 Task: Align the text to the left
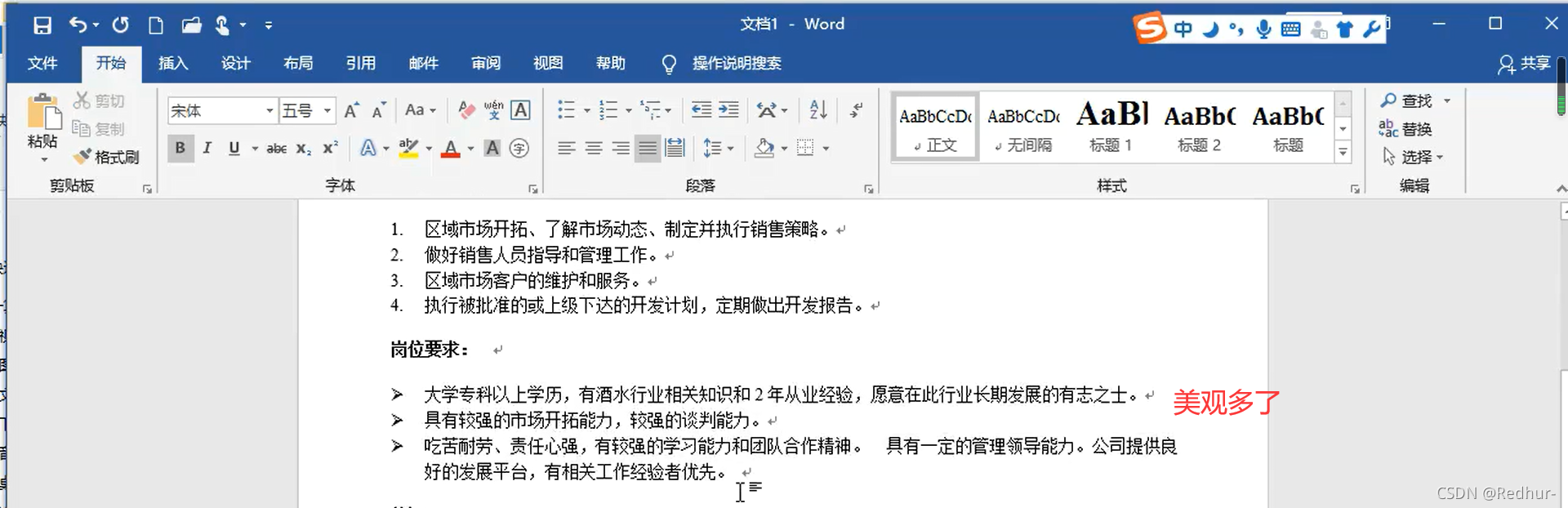(567, 148)
